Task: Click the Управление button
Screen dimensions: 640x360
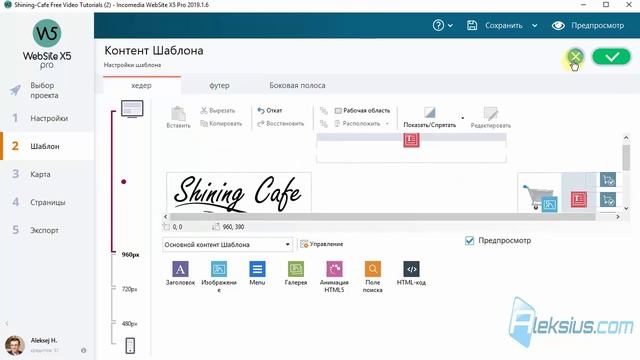Action: (322, 244)
